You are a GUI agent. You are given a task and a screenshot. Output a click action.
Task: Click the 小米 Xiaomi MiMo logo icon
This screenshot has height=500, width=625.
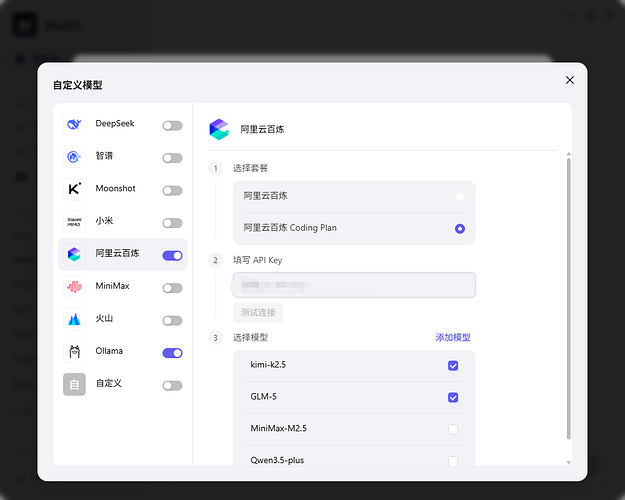click(74, 222)
